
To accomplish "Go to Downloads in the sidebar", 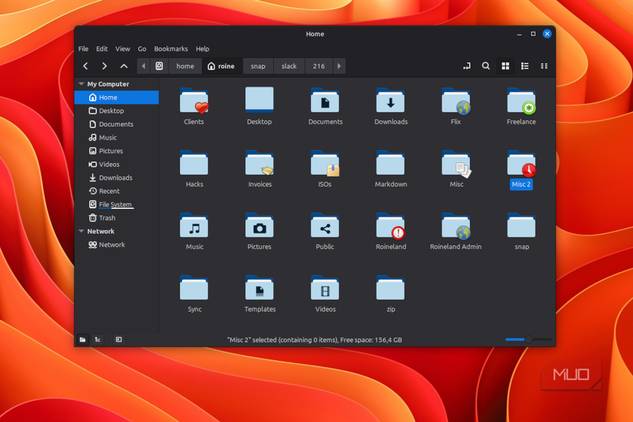I will pos(117,178).
